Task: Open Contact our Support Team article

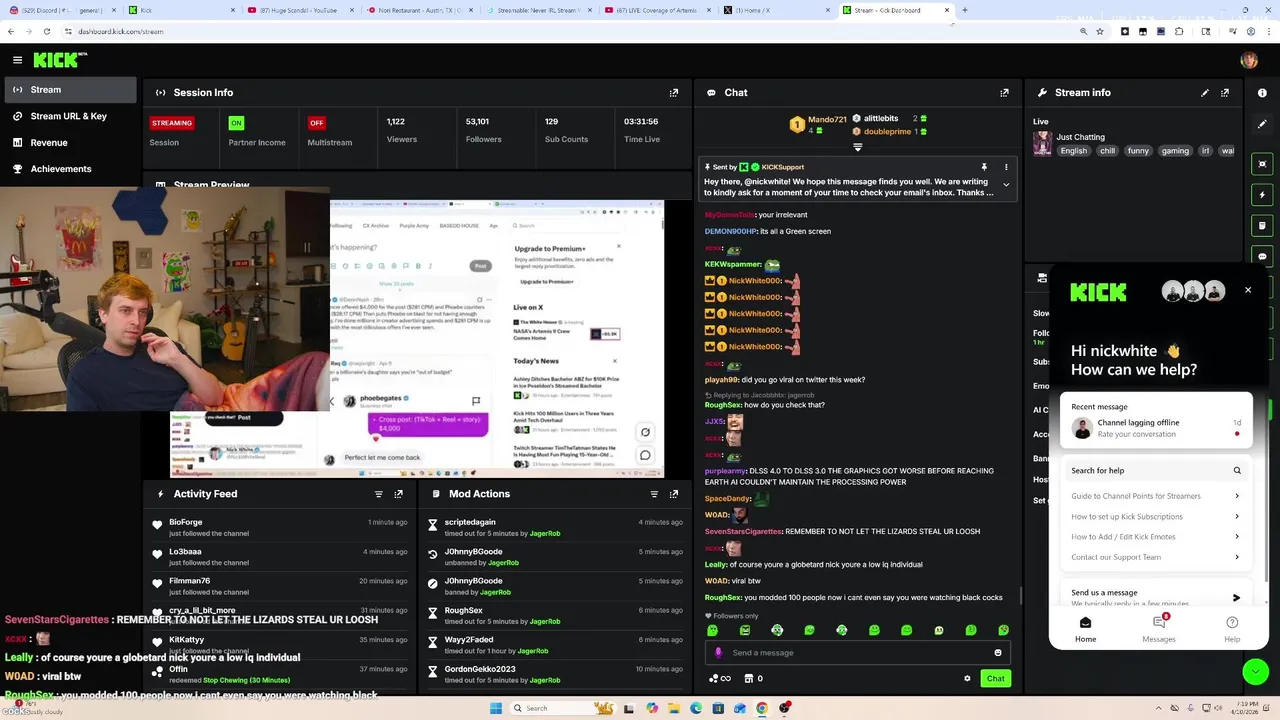Action: (x=1155, y=557)
